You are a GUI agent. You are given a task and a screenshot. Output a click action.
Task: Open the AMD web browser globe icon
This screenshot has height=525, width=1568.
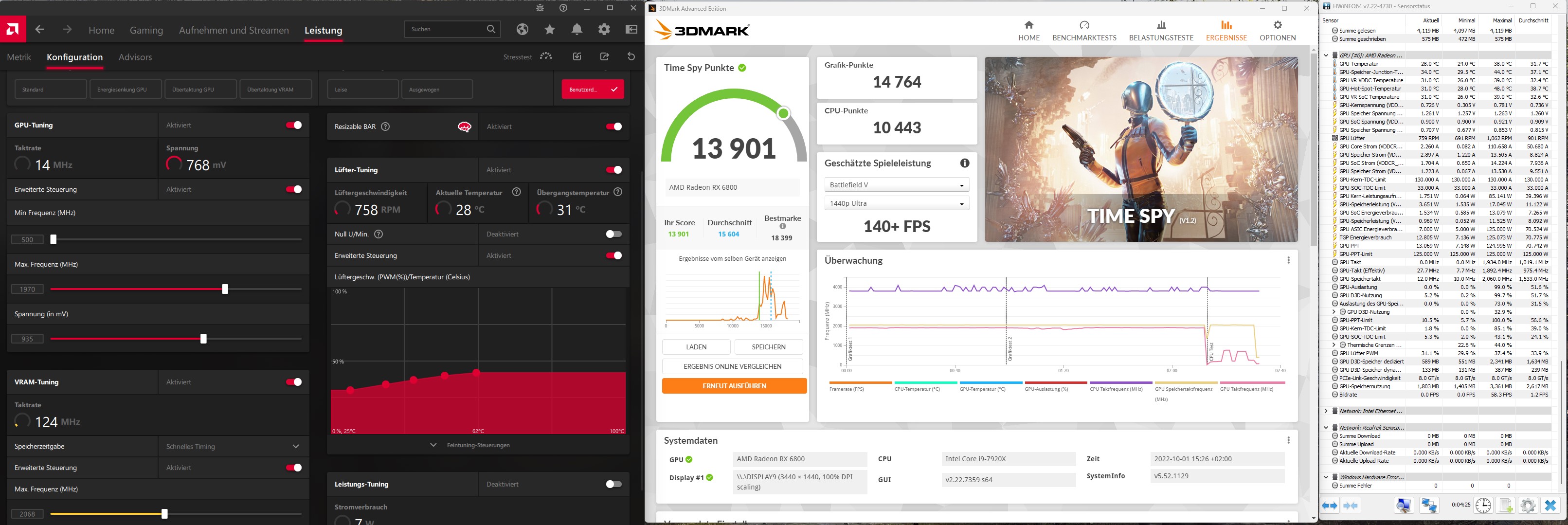522,29
